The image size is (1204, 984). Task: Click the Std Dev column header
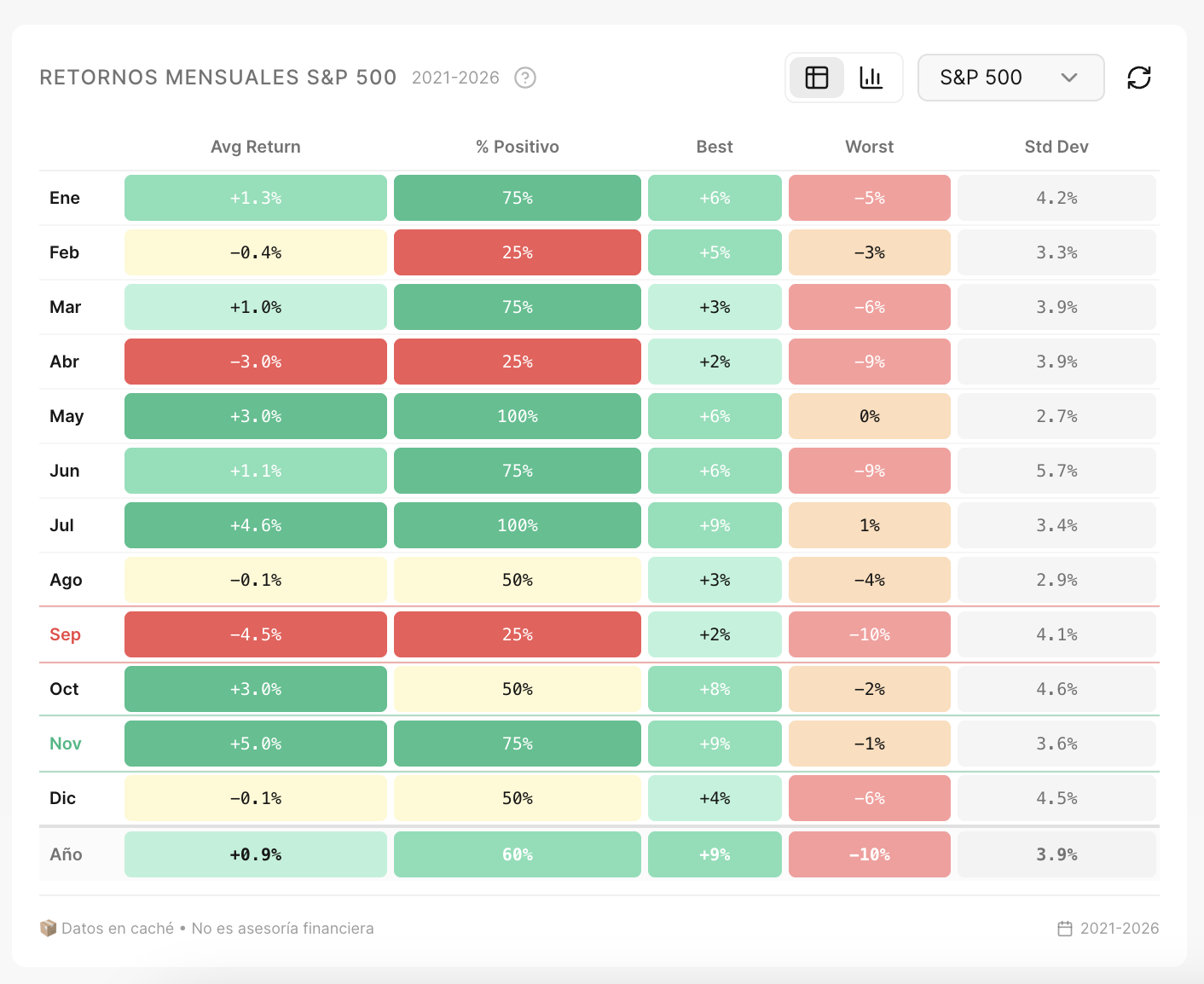(1056, 147)
